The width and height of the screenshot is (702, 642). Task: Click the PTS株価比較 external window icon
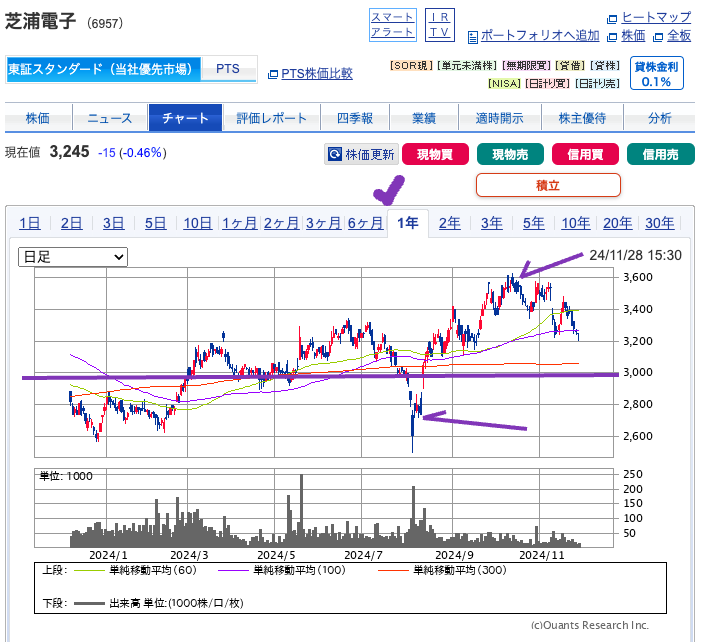tap(273, 74)
